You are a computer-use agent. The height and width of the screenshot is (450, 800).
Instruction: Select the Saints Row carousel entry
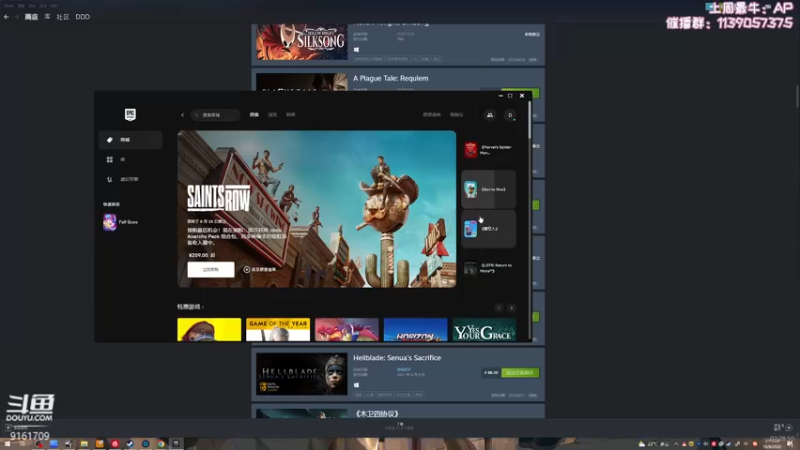pyautogui.click(x=488, y=189)
